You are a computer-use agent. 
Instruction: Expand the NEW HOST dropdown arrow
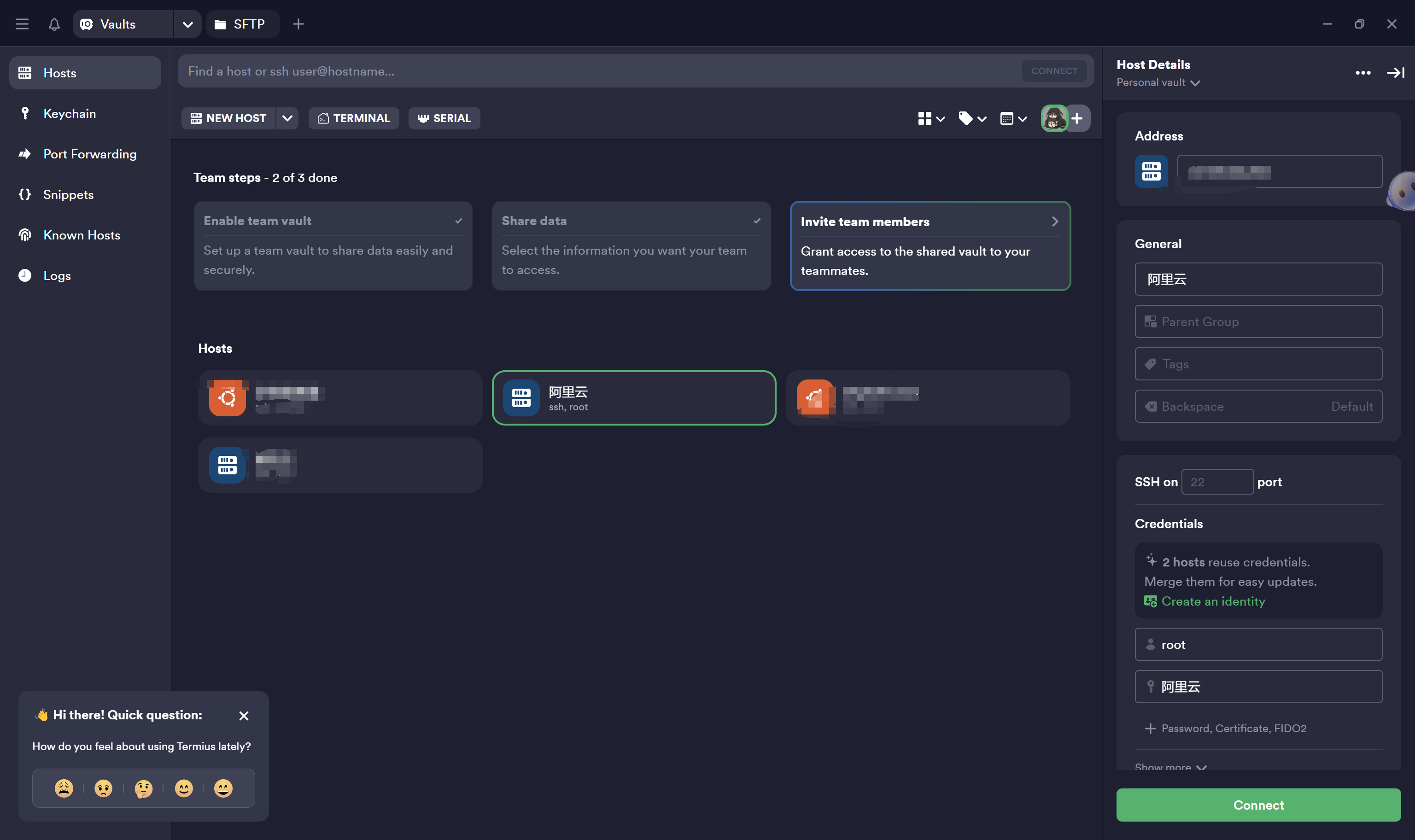pos(287,118)
